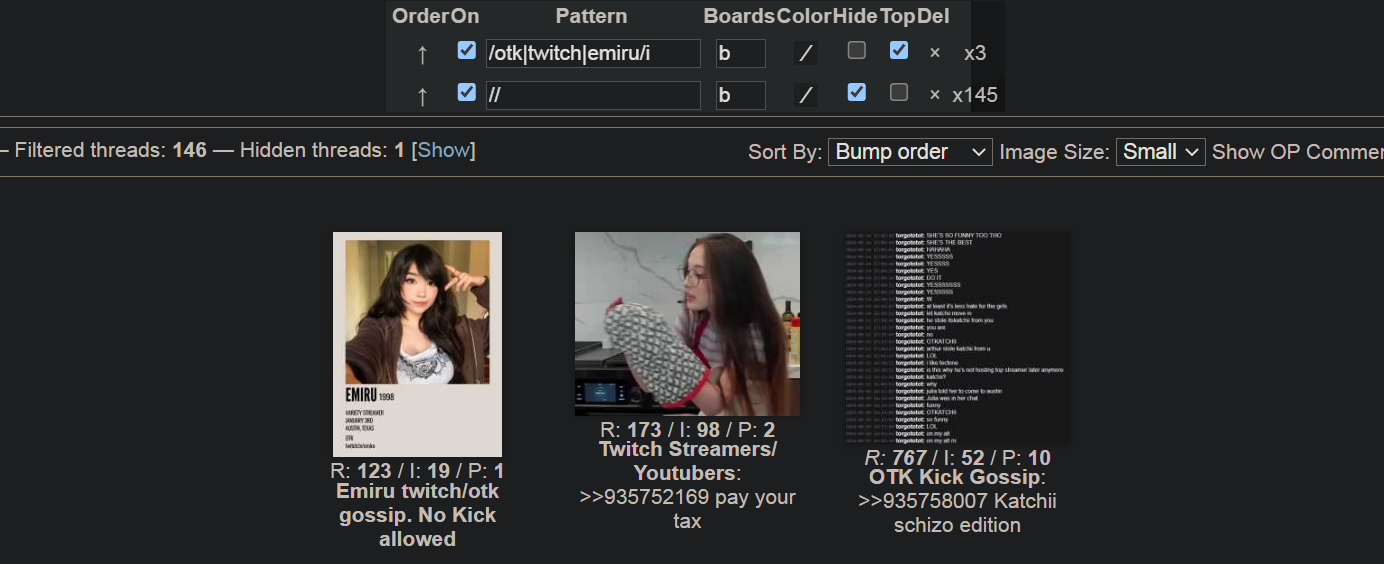Move the // filter row up
The height and width of the screenshot is (564, 1384).
422,96
